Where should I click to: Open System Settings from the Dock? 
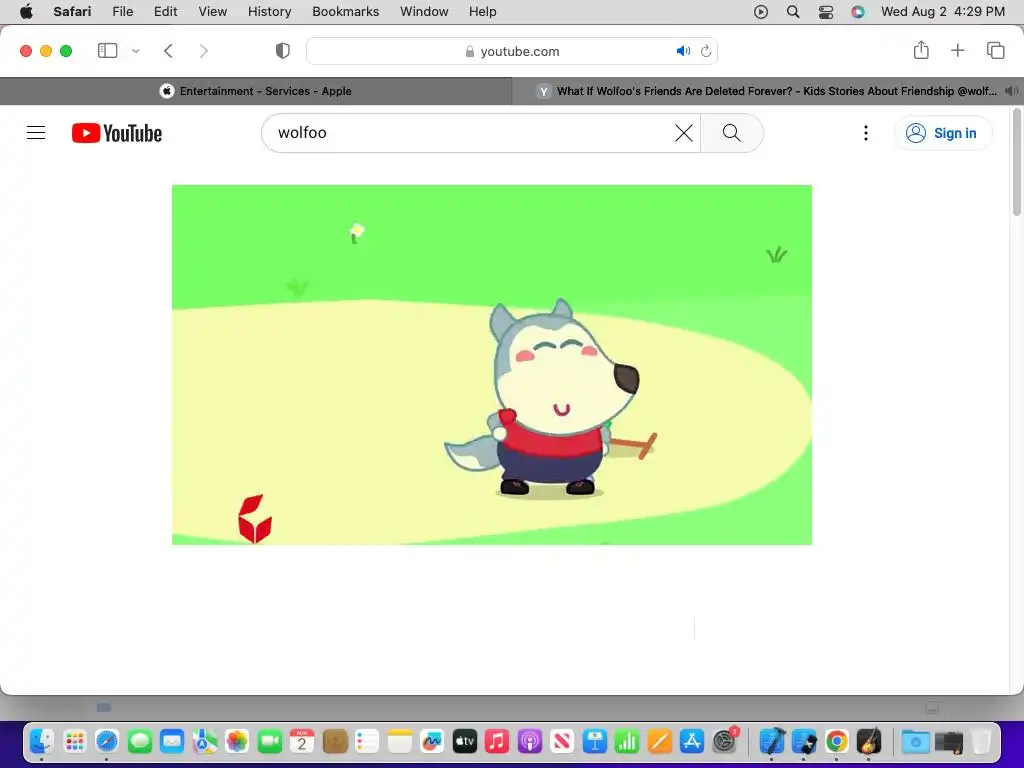pyautogui.click(x=725, y=742)
